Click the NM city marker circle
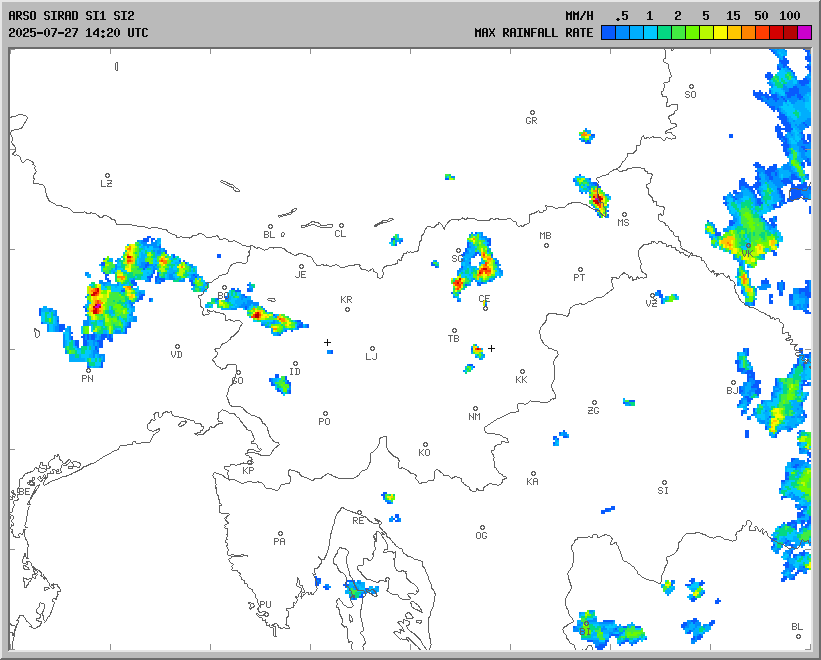The image size is (821, 660). tap(475, 409)
